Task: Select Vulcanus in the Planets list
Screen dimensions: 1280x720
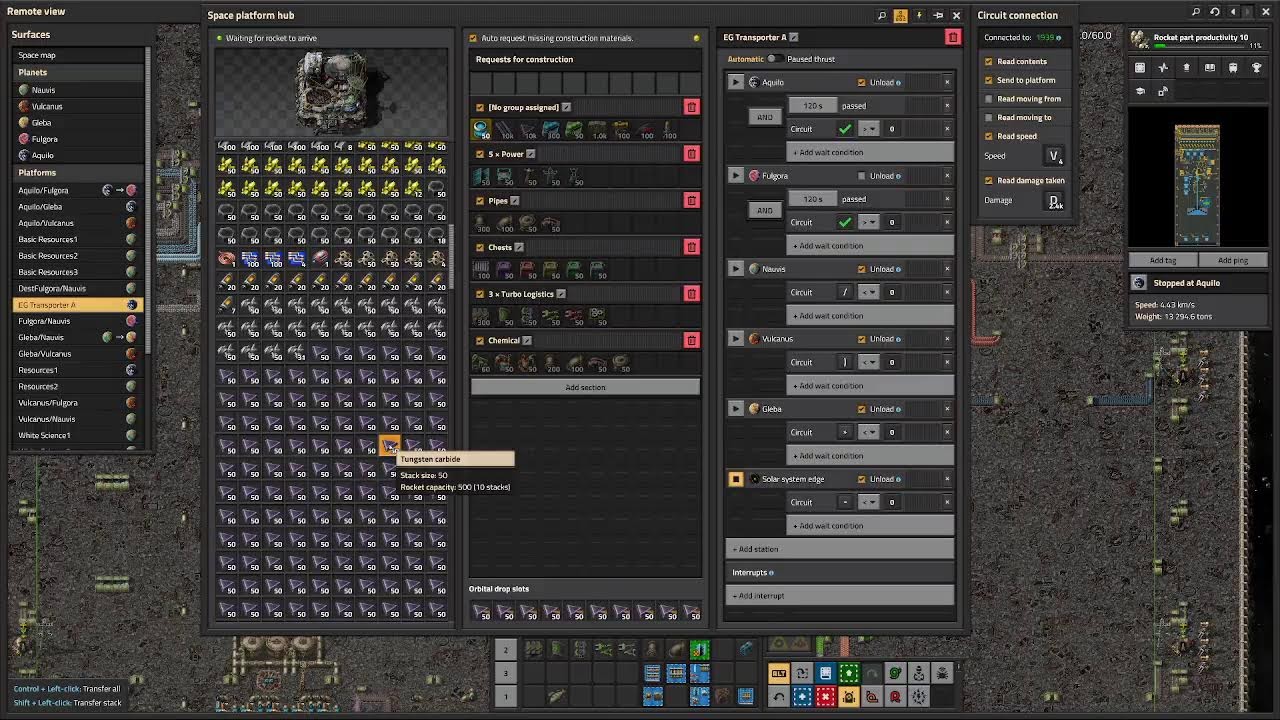Action: pyautogui.click(x=79, y=106)
